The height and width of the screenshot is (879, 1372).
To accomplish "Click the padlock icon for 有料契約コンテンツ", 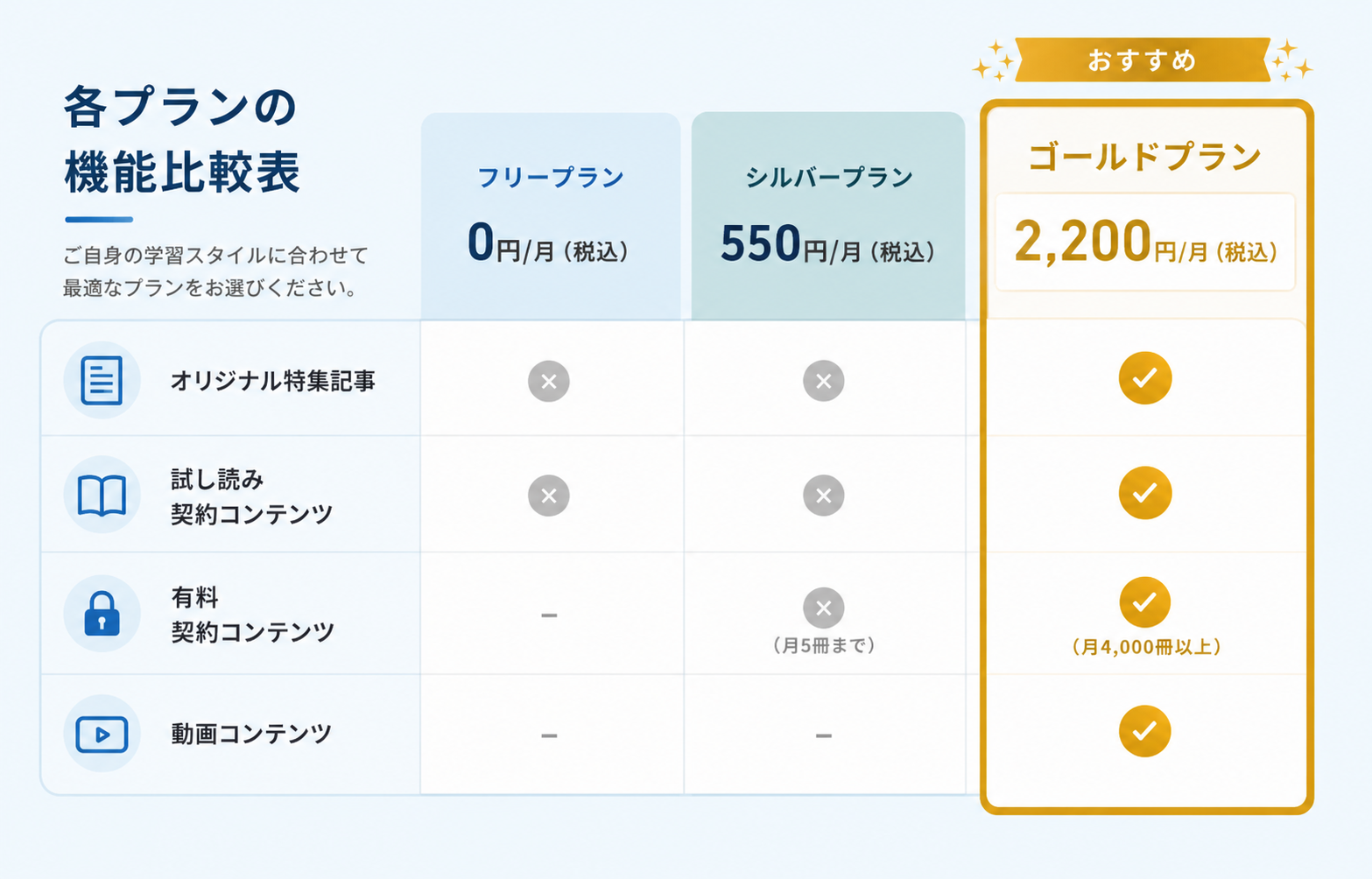I will point(102,613).
